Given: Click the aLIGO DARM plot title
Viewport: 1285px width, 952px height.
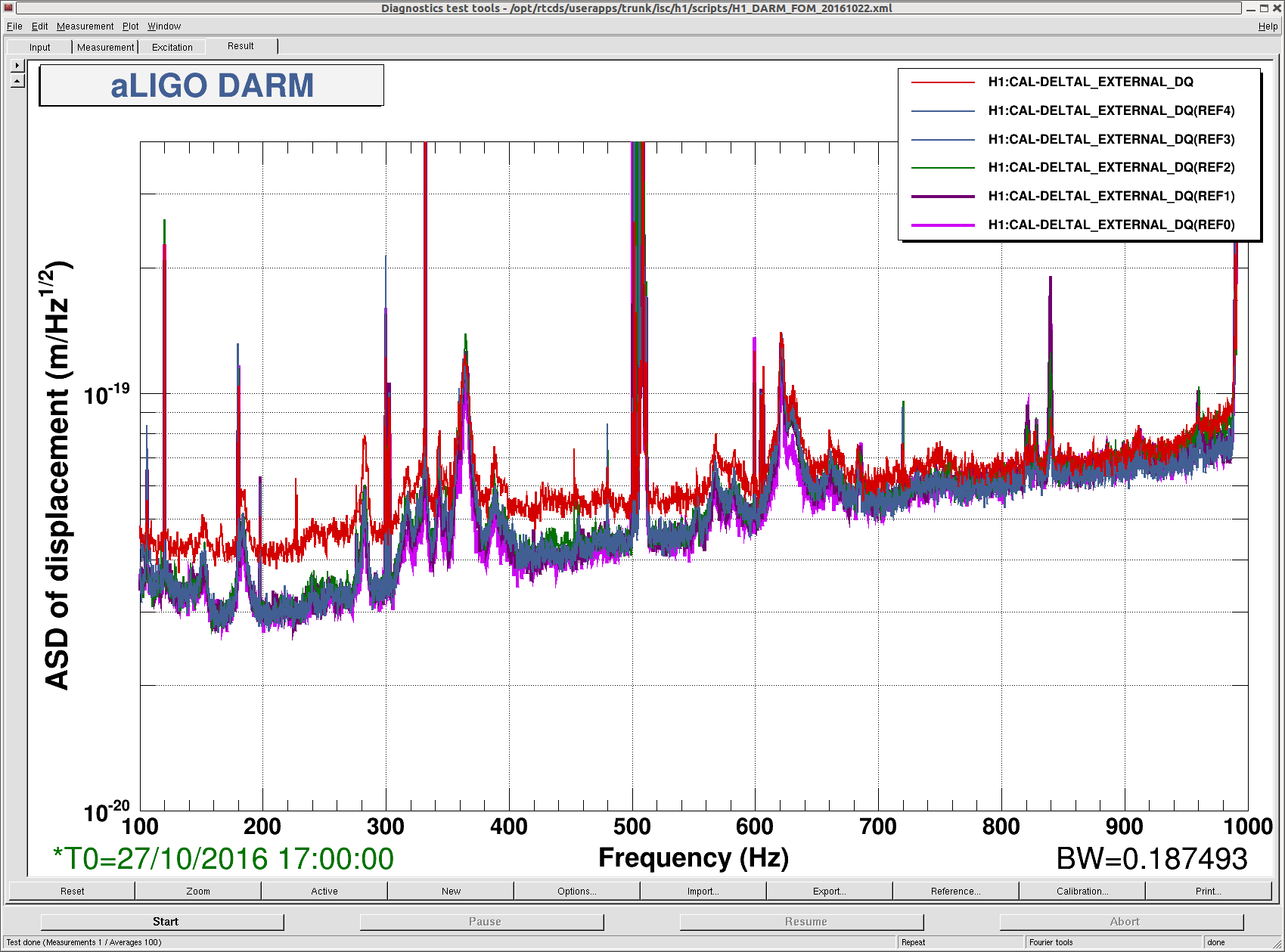Looking at the screenshot, I should pyautogui.click(x=212, y=85).
